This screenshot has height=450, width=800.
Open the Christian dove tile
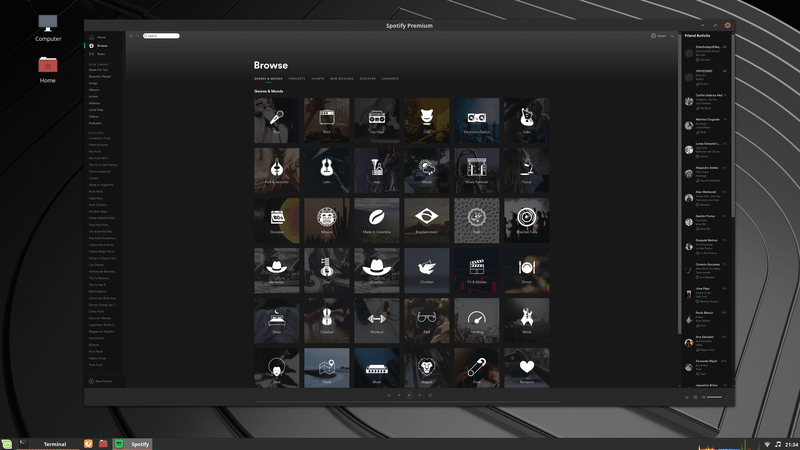click(427, 270)
